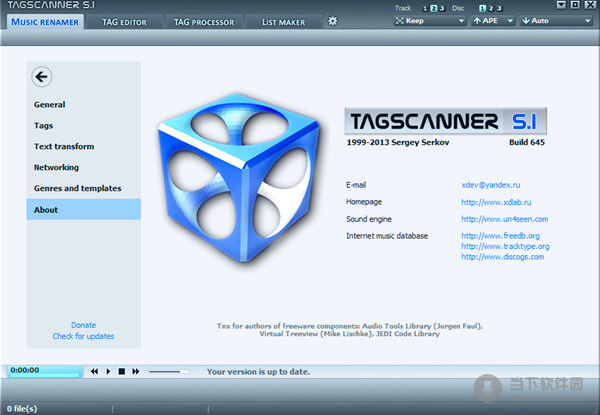This screenshot has width=600, height=415.
Task: Click 'Your version is up to date.' status
Action: (x=259, y=372)
